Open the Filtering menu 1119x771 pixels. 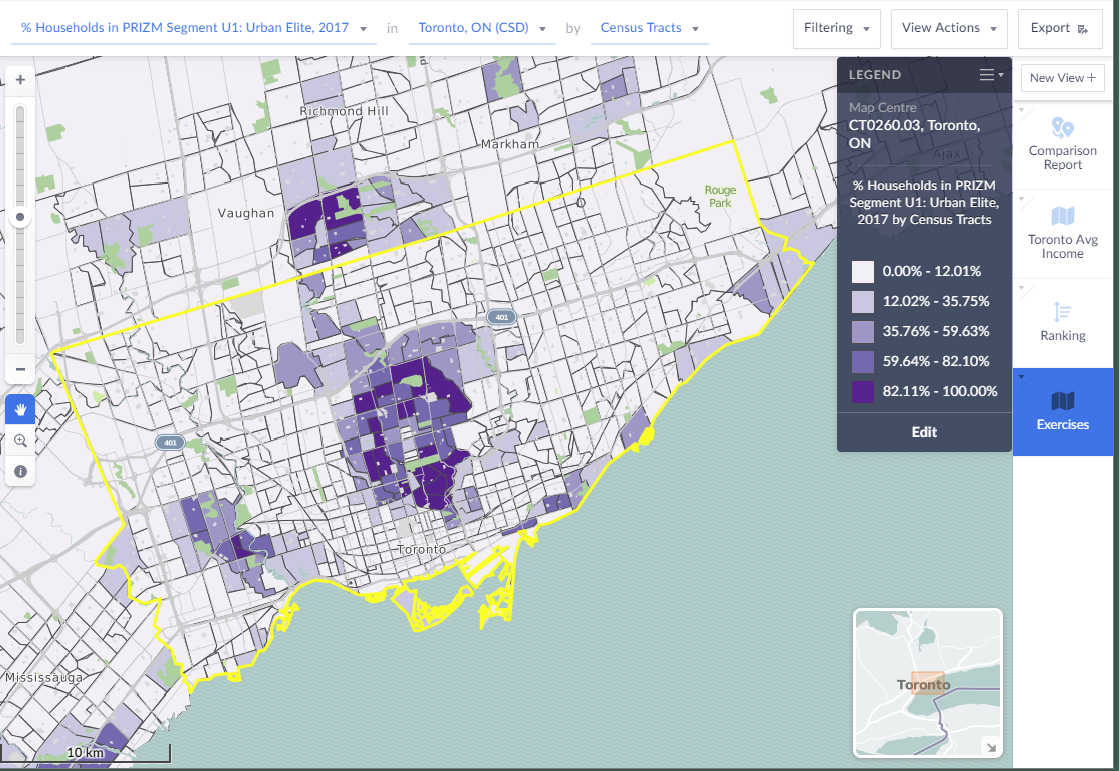(x=837, y=28)
